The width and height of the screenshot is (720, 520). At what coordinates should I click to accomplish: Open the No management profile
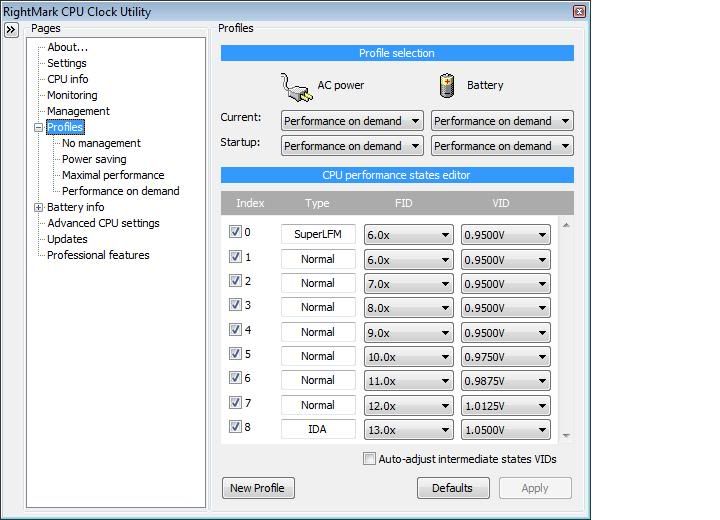[x=101, y=143]
